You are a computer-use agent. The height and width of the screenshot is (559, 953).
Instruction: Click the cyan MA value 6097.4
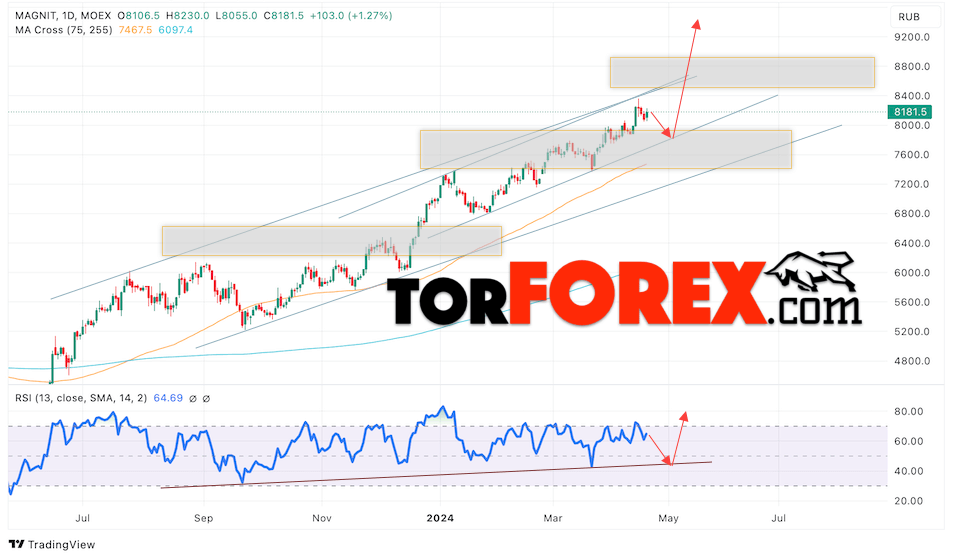[x=176, y=30]
